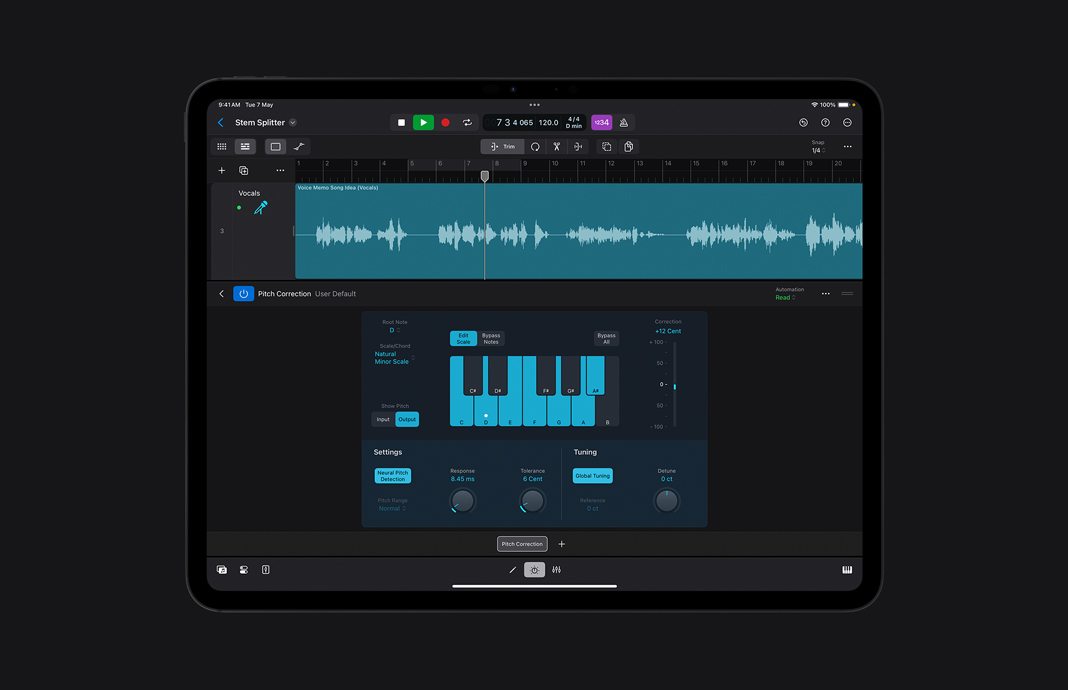Click the Scissors split tool in toolbar
The image size is (1068, 690).
point(556,146)
